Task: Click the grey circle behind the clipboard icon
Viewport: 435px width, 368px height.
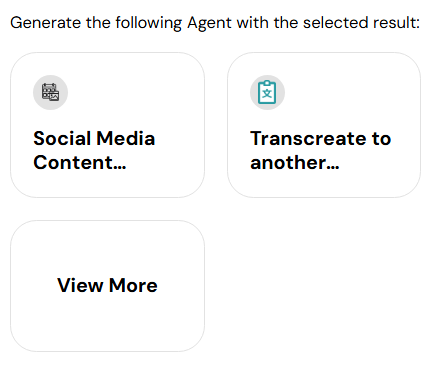Action: 267,92
